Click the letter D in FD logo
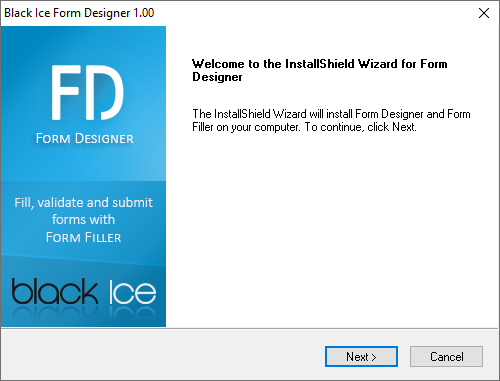Image resolution: width=500 pixels, height=381 pixels. tap(105, 93)
